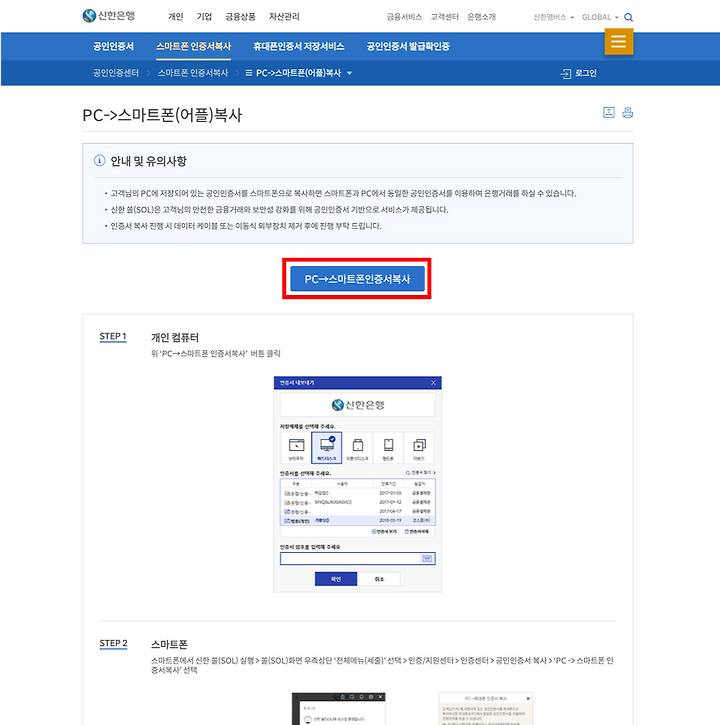Open the 자산관리 top menu
Viewport: 720px width, 725px height.
click(284, 17)
